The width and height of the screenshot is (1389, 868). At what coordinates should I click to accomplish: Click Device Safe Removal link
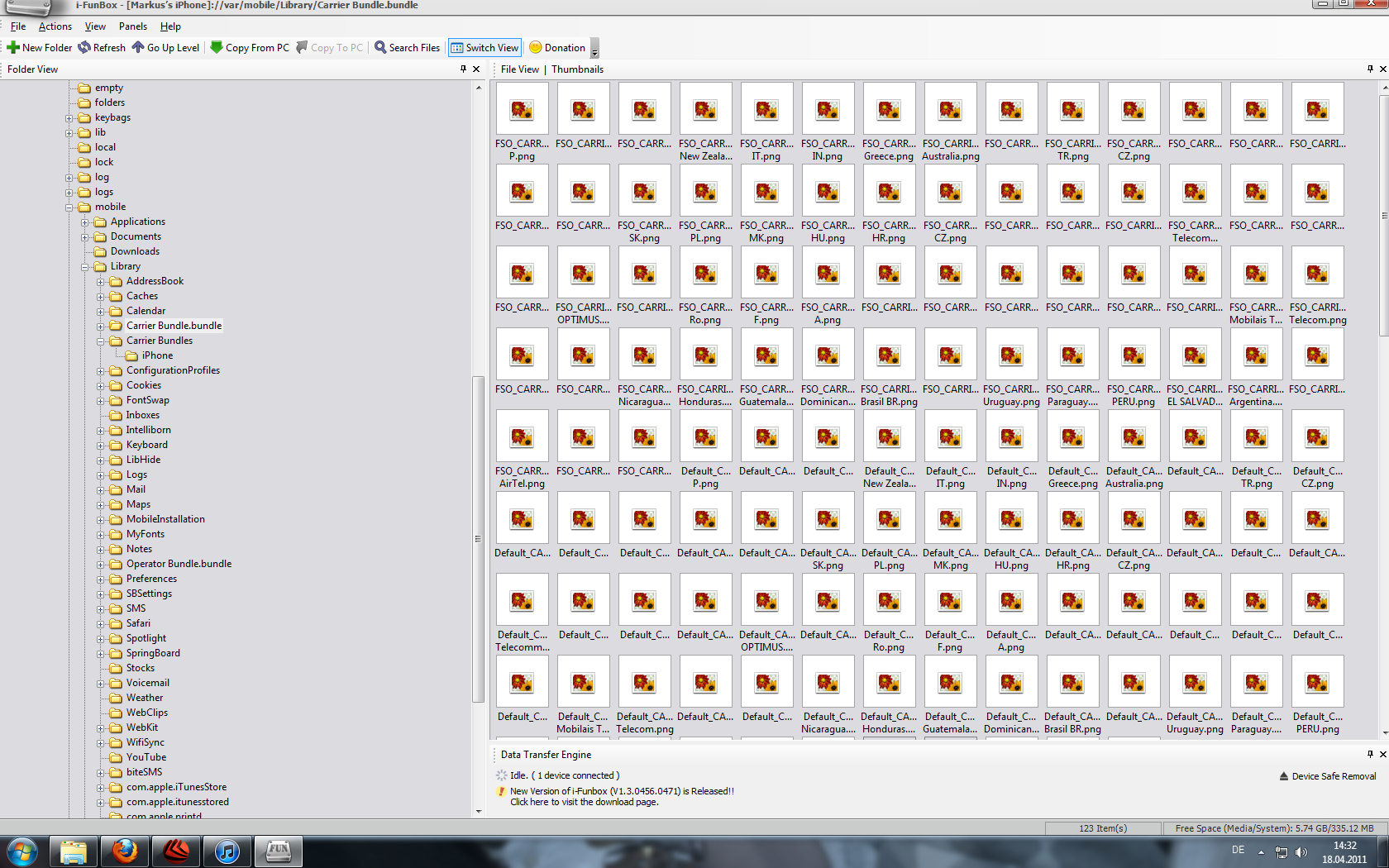point(1334,776)
